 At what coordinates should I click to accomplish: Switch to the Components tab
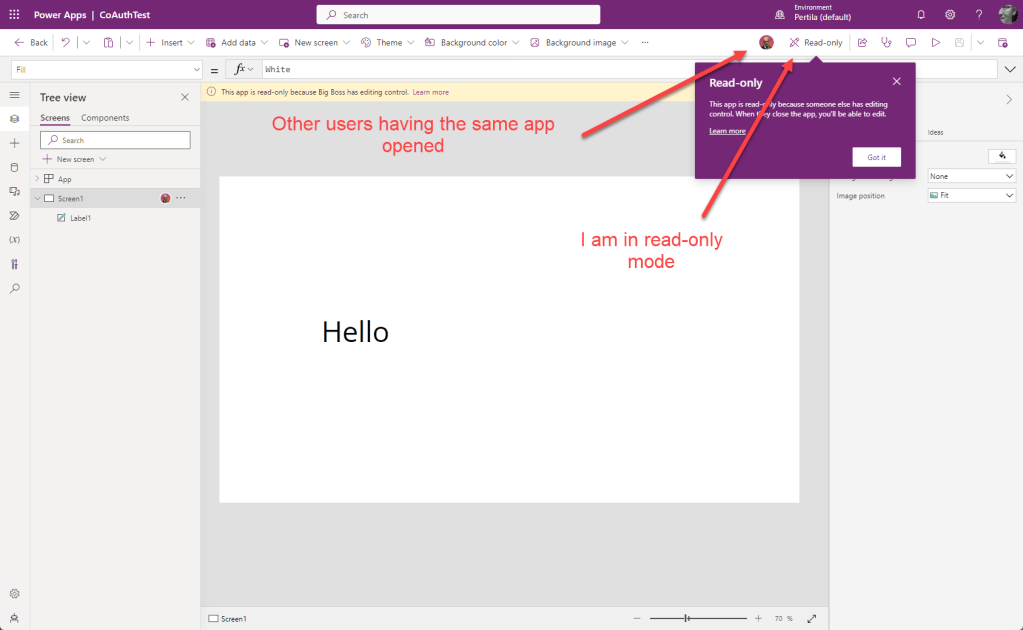click(x=105, y=118)
